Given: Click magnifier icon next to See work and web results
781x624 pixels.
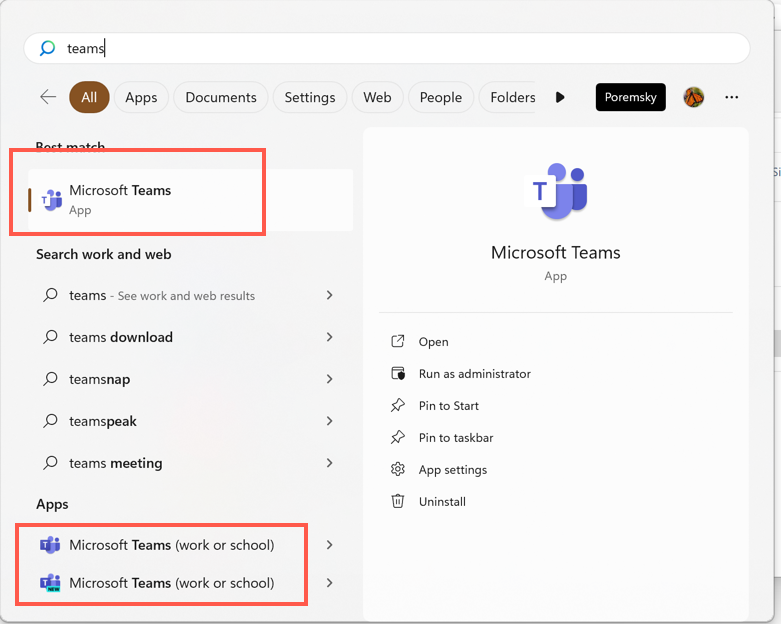Looking at the screenshot, I should pos(50,295).
